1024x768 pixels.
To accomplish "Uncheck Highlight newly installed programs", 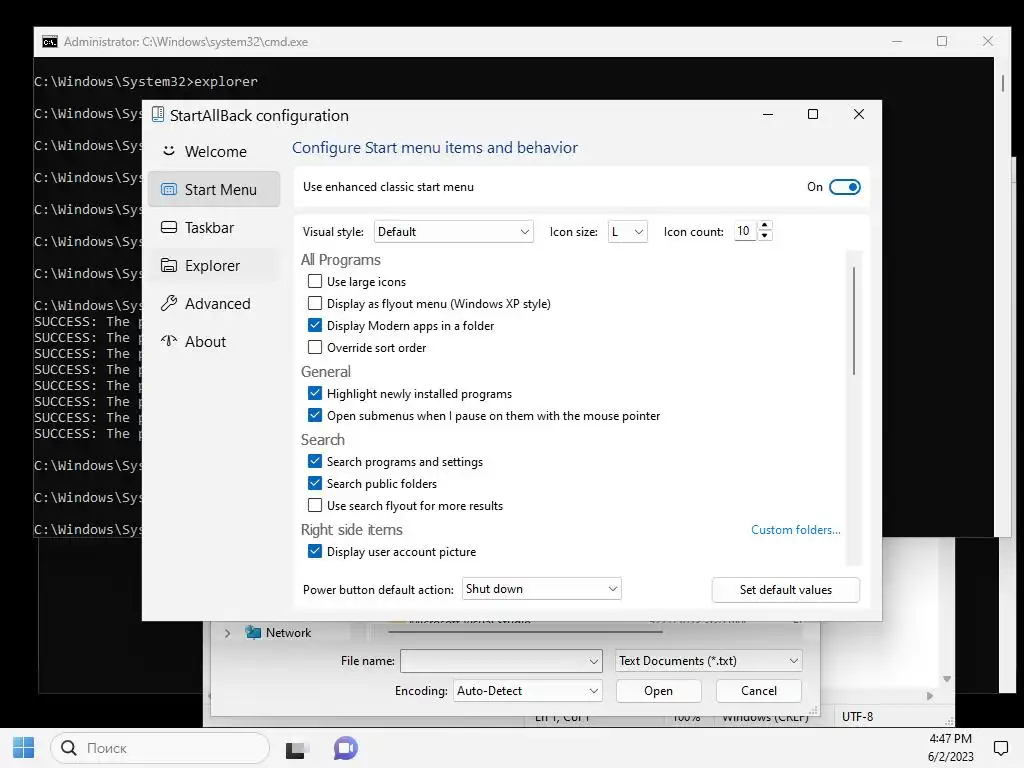I will [315, 393].
